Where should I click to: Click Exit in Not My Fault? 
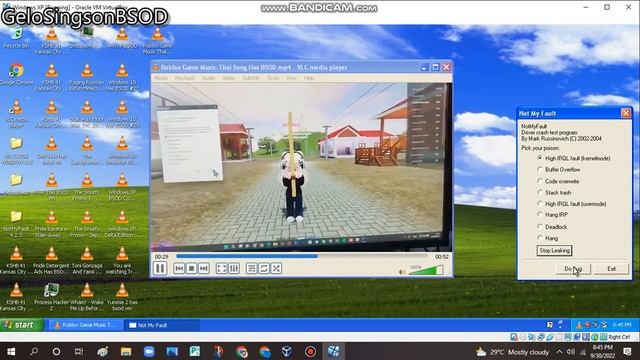click(611, 269)
